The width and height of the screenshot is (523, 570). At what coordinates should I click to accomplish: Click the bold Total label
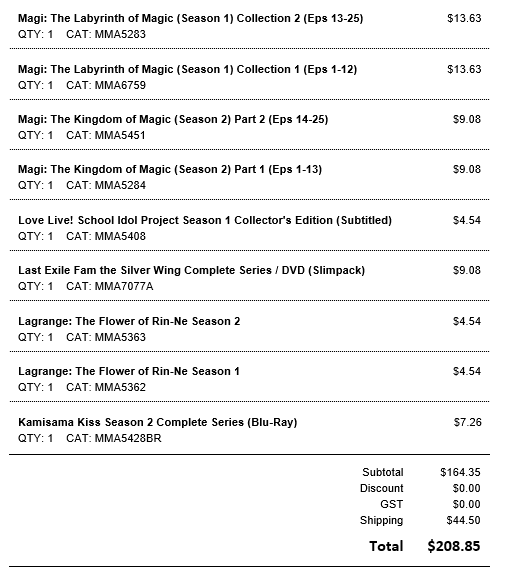[x=386, y=546]
